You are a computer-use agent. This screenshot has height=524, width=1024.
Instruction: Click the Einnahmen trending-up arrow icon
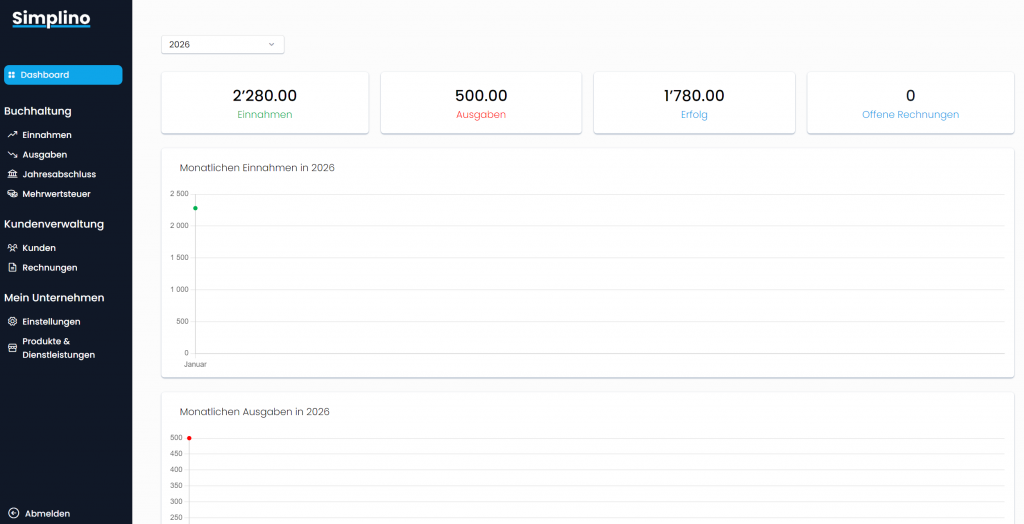12,135
